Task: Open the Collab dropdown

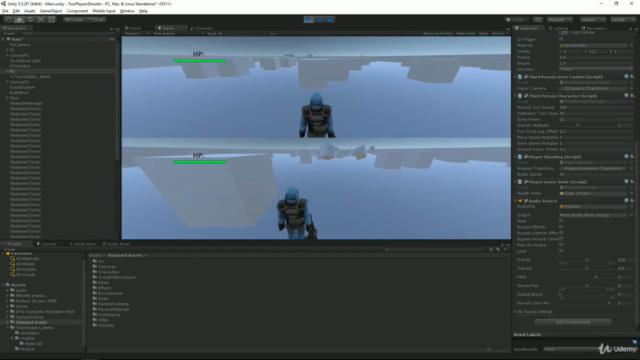Action: point(517,20)
